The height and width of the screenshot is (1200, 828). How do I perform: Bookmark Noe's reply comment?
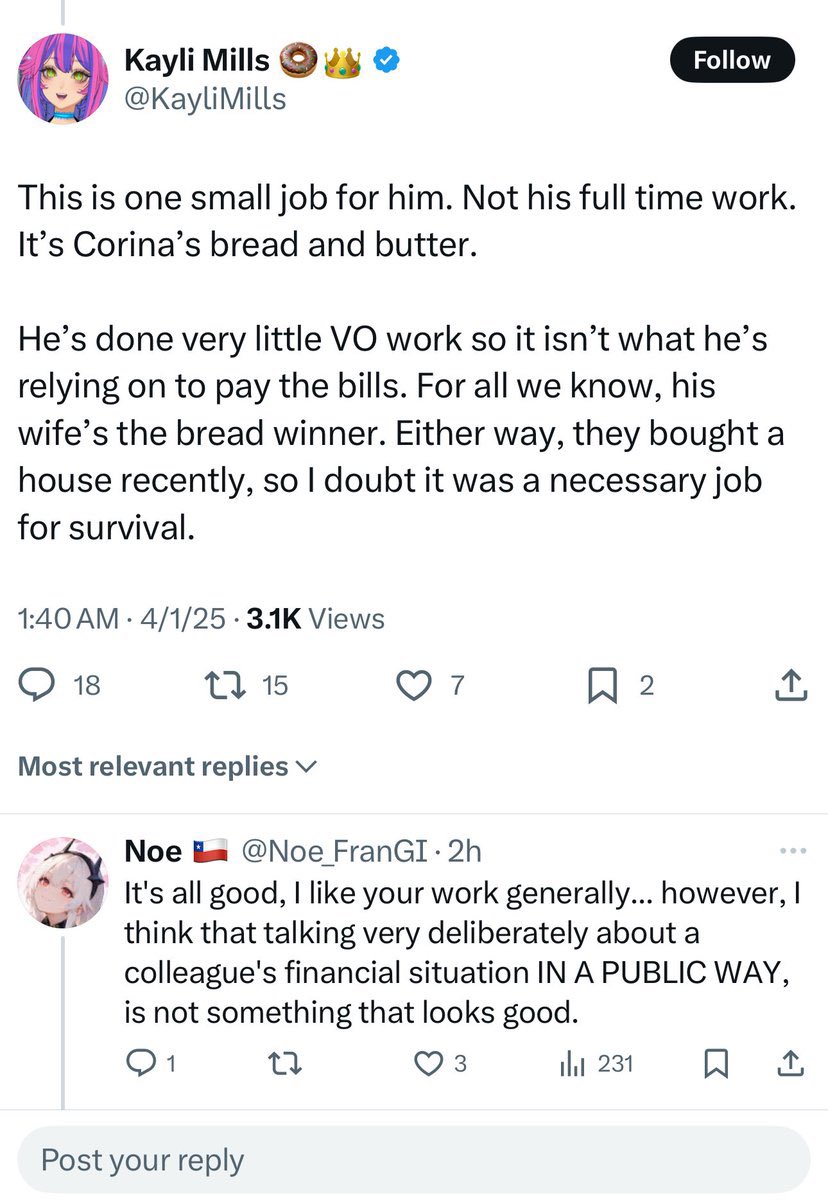click(x=715, y=1063)
